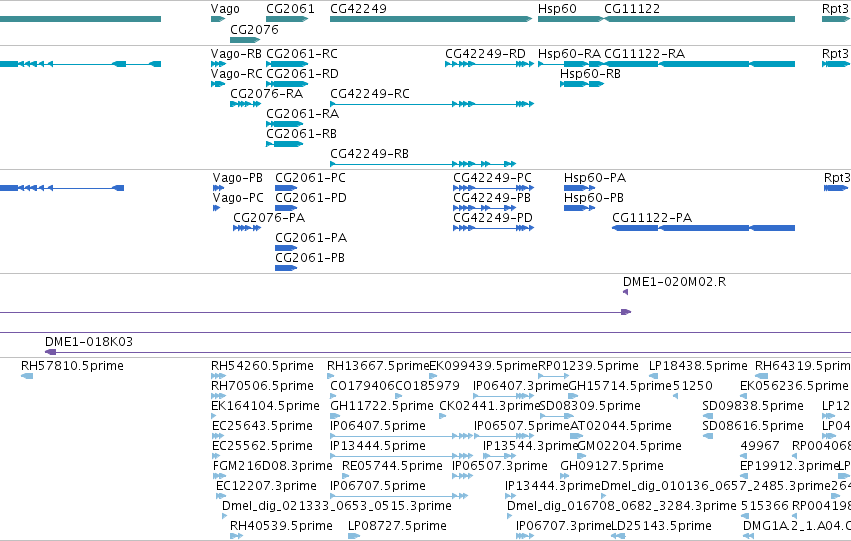Select the CG2061-PB protein
The width and height of the screenshot is (851, 541).
(286, 268)
